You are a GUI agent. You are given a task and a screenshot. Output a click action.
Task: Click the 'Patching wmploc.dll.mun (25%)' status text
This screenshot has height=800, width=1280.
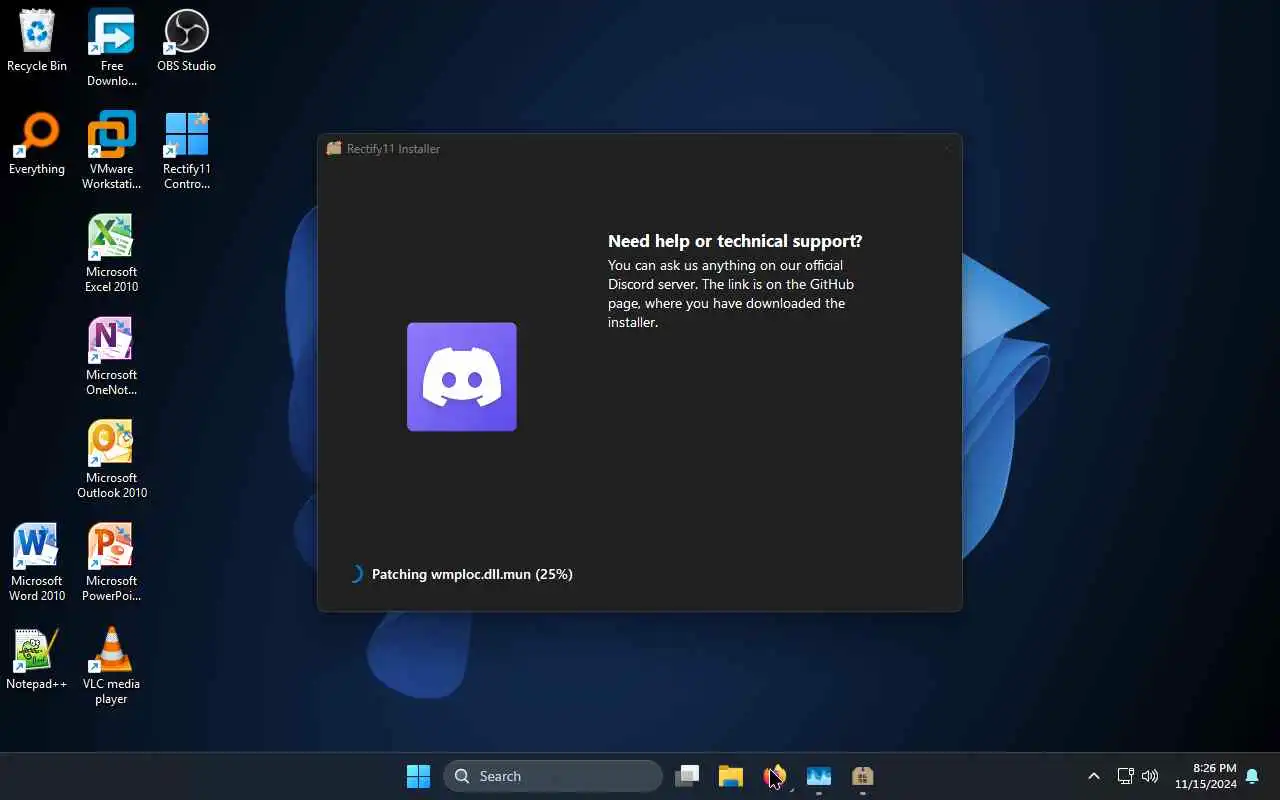pos(472,574)
